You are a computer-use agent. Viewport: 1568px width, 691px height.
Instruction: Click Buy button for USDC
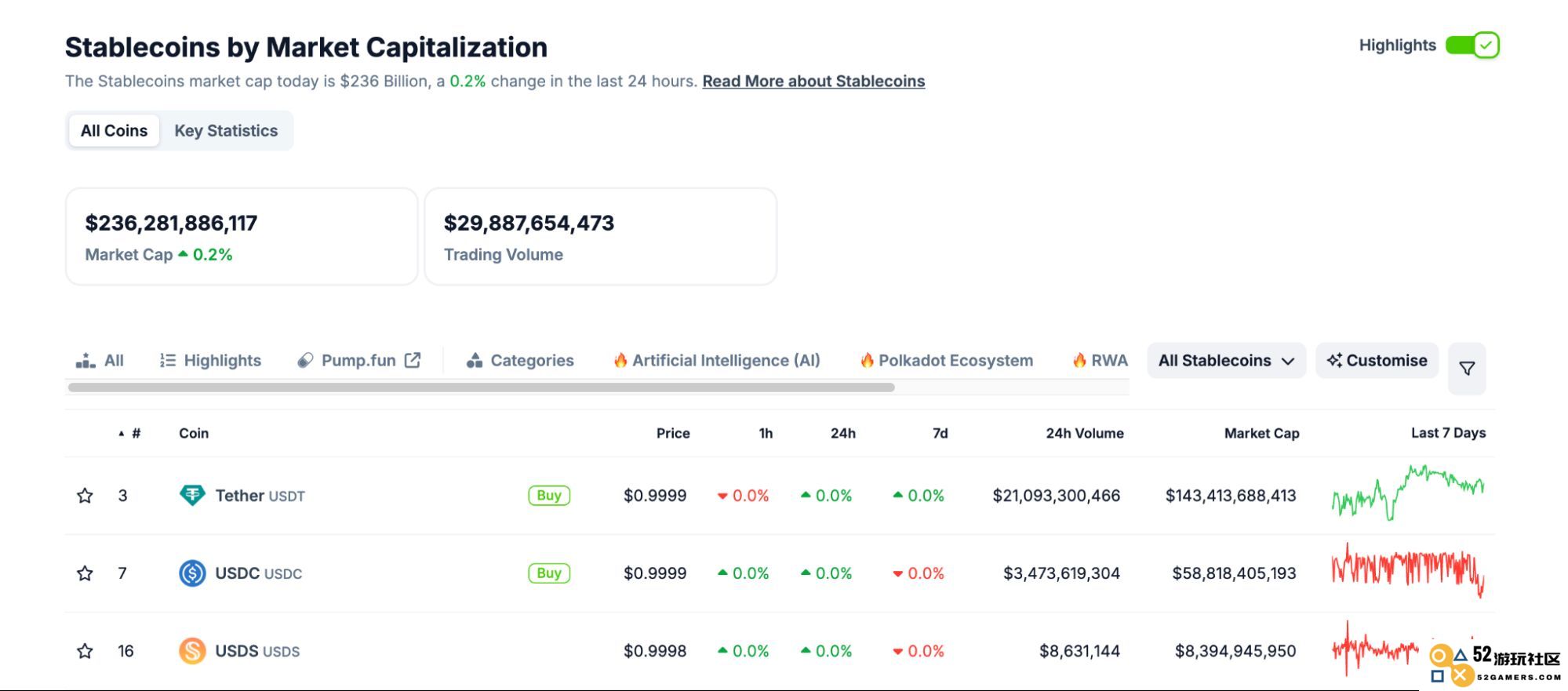pyautogui.click(x=549, y=573)
